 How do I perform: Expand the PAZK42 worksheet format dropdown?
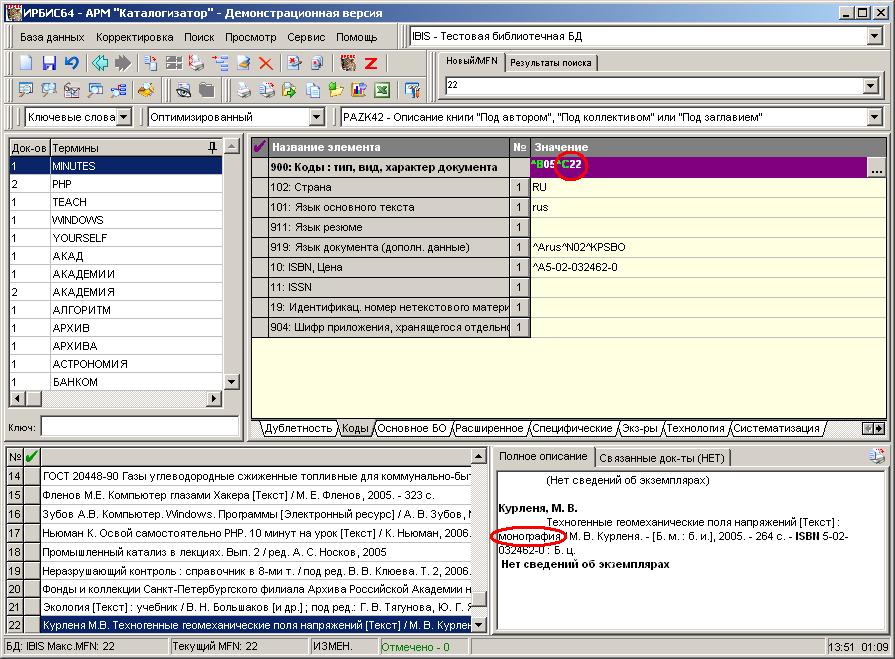coord(874,117)
